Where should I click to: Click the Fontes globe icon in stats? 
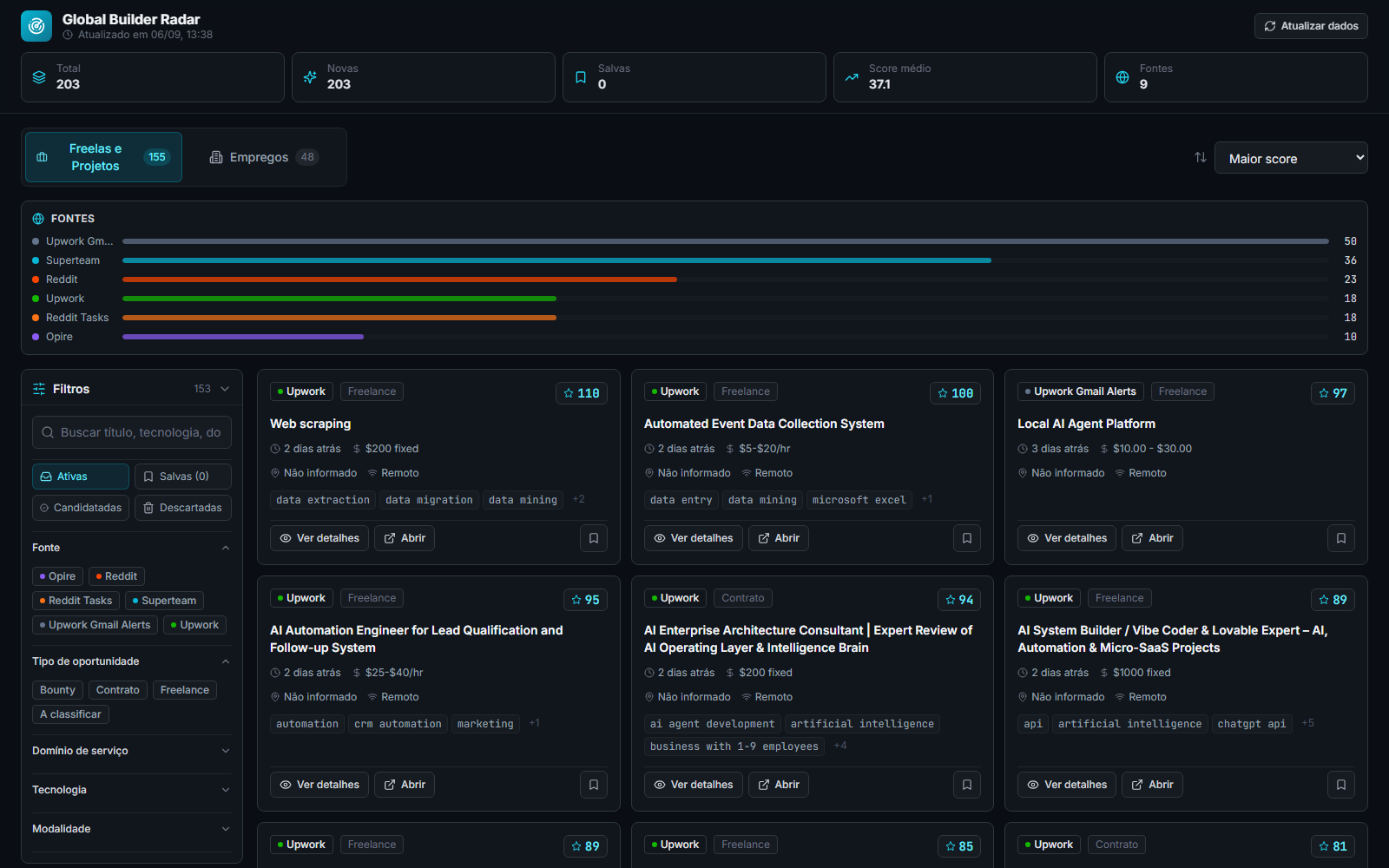(1122, 77)
